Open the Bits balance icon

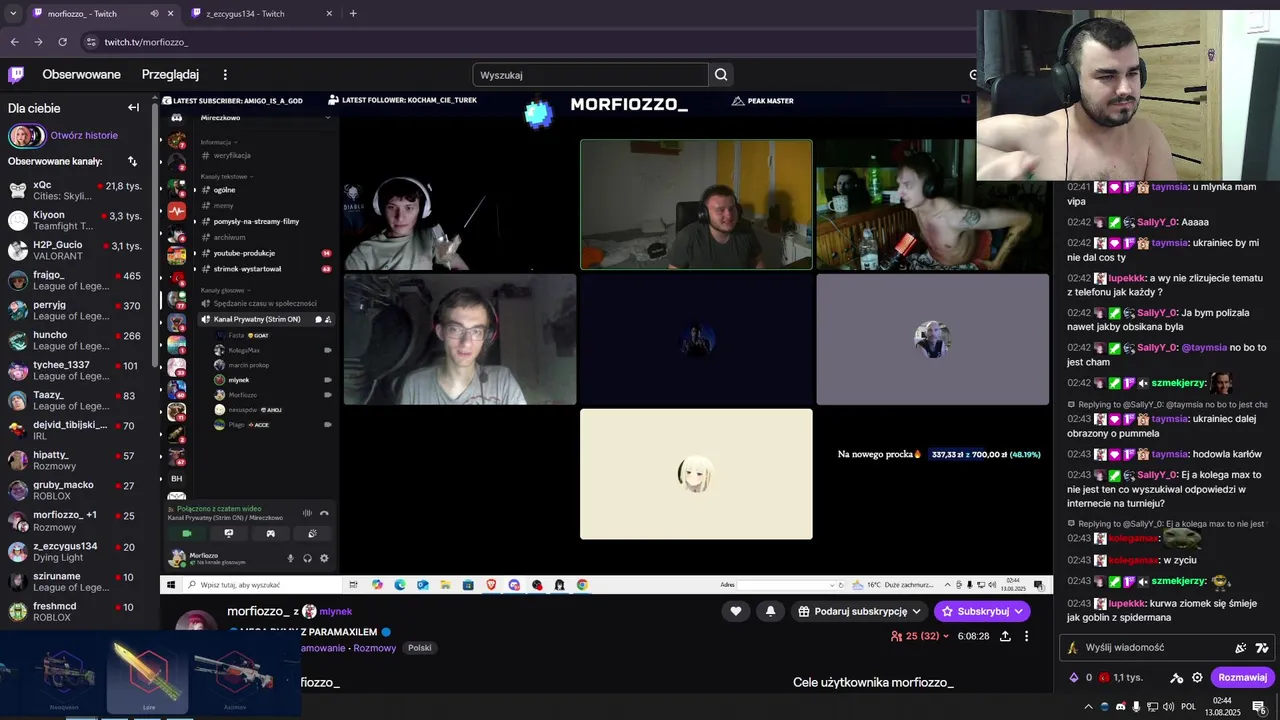(1074, 677)
